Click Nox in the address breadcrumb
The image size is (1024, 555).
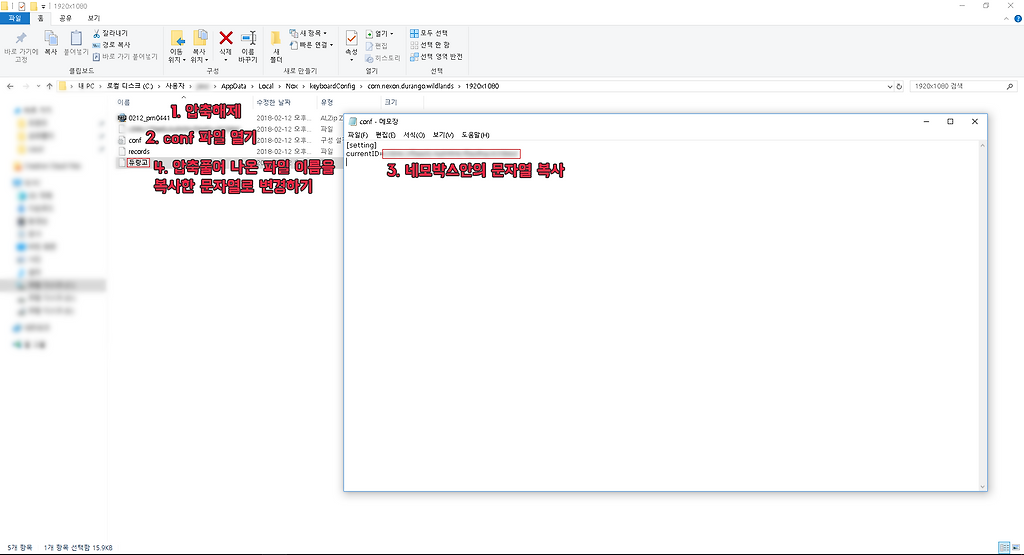click(x=291, y=86)
